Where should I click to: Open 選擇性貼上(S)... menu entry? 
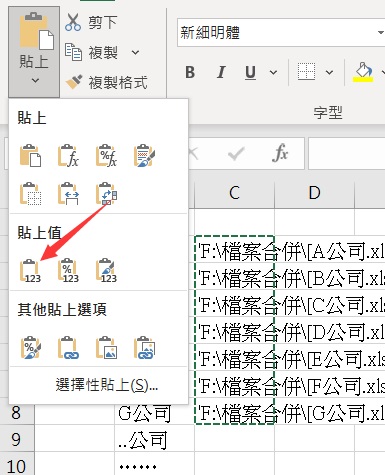107,385
